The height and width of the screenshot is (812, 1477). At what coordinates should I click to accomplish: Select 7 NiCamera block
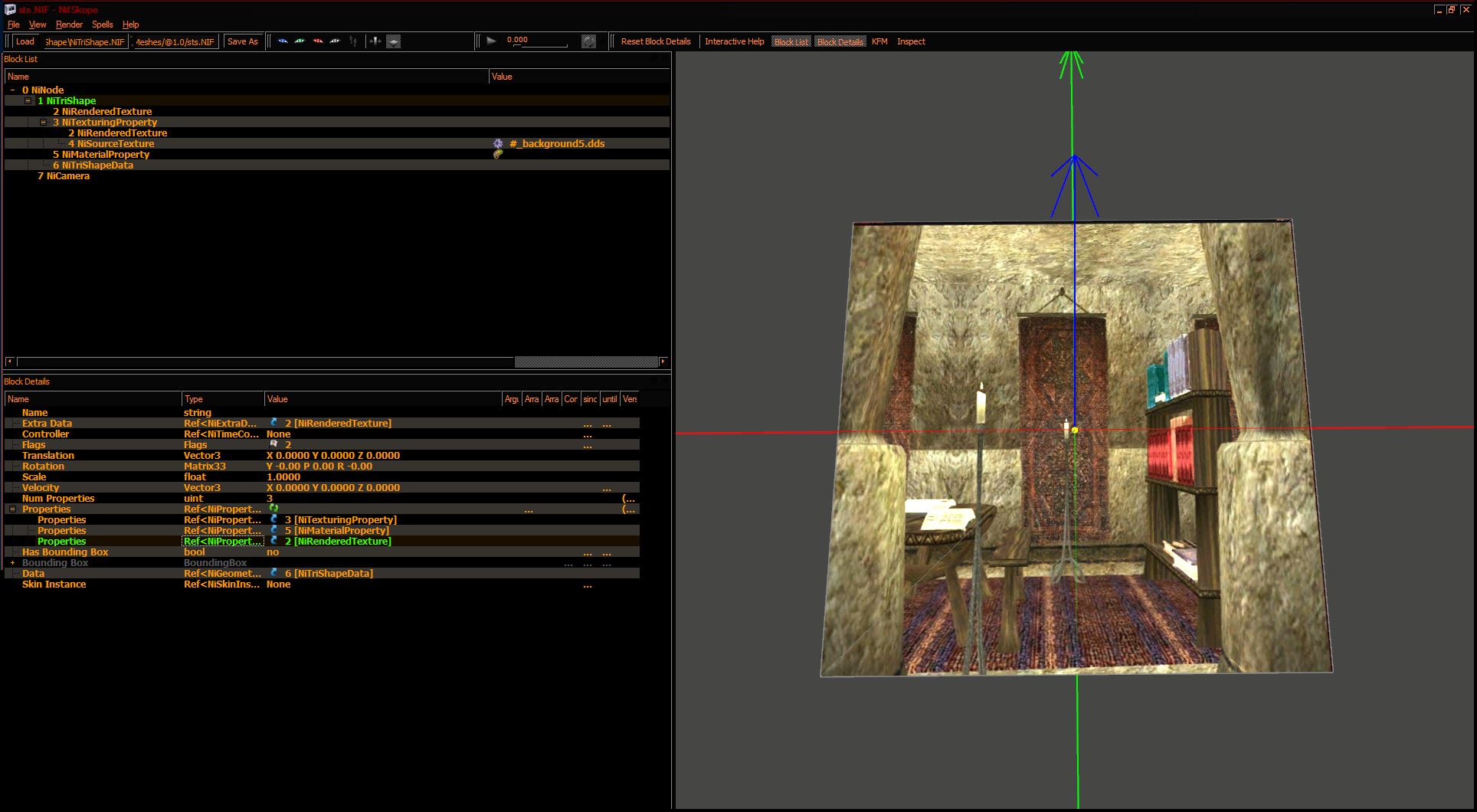64,175
